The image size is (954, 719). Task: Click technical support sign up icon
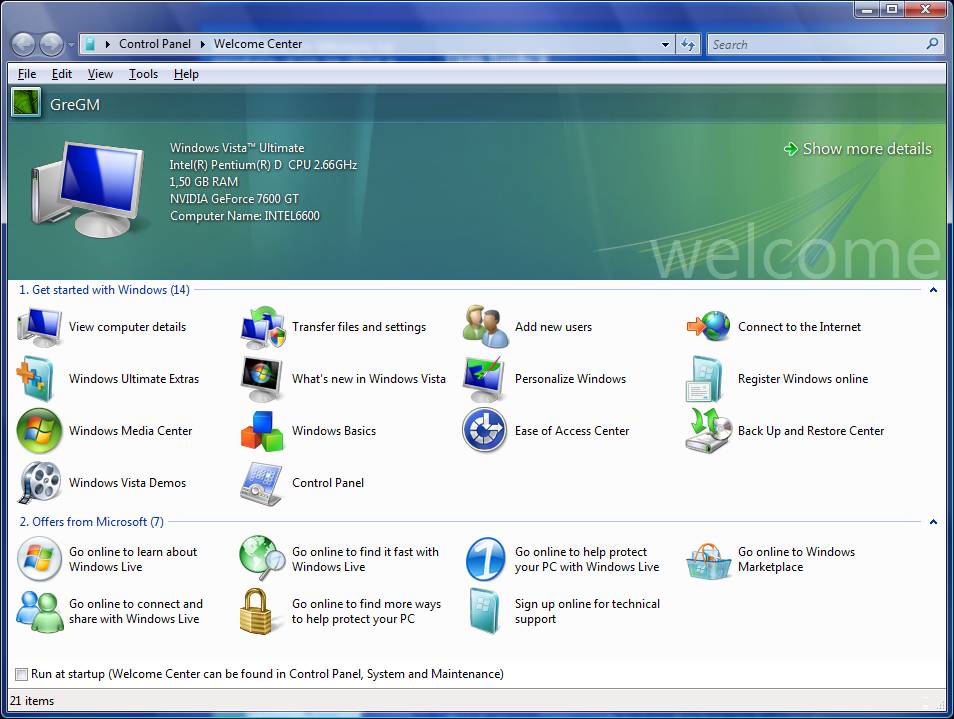485,611
